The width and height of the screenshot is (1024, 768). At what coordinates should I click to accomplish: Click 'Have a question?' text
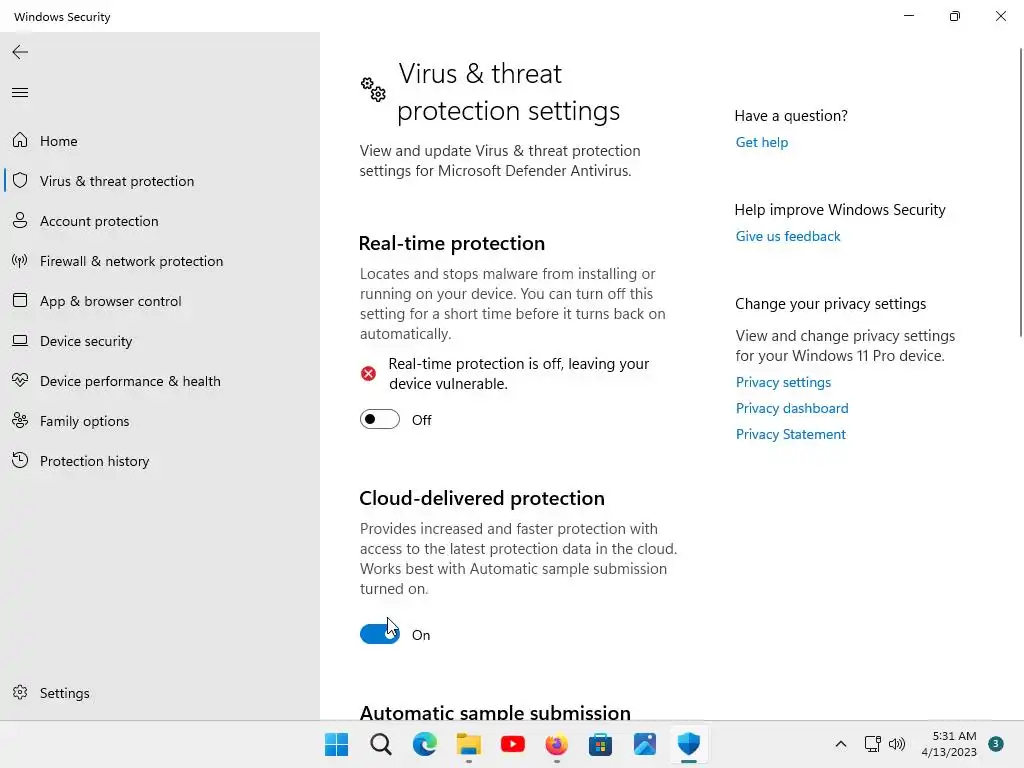pyautogui.click(x=791, y=116)
